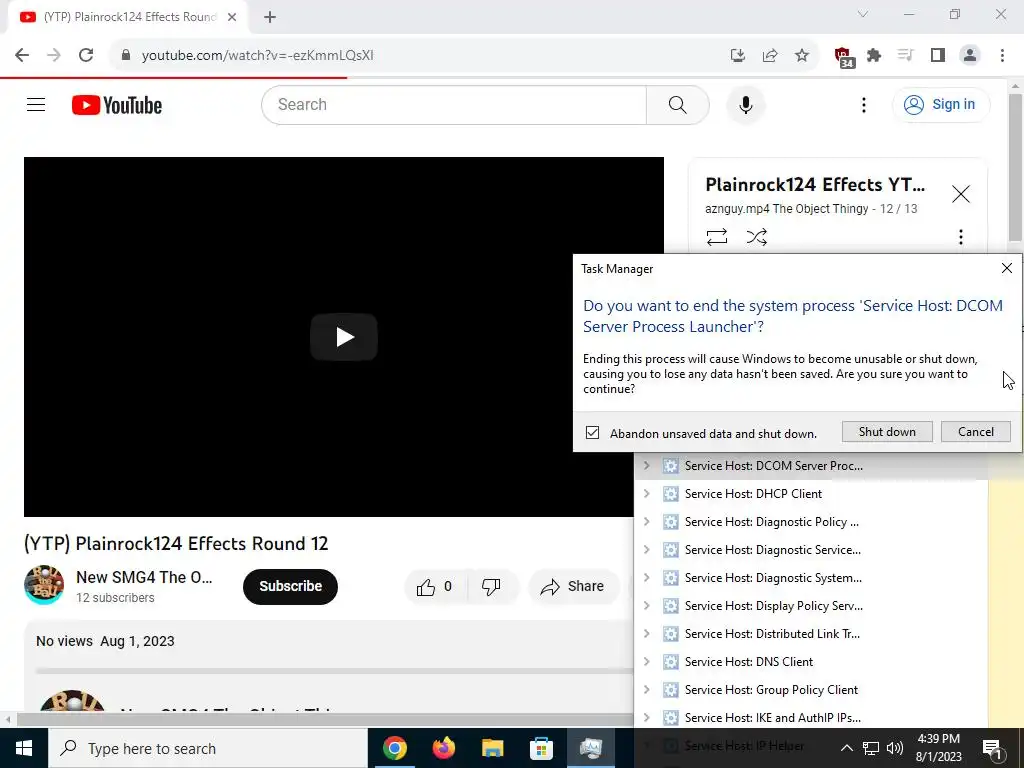This screenshot has height=768, width=1024.
Task: Open Microsoft Store from the taskbar
Action: [x=541, y=748]
